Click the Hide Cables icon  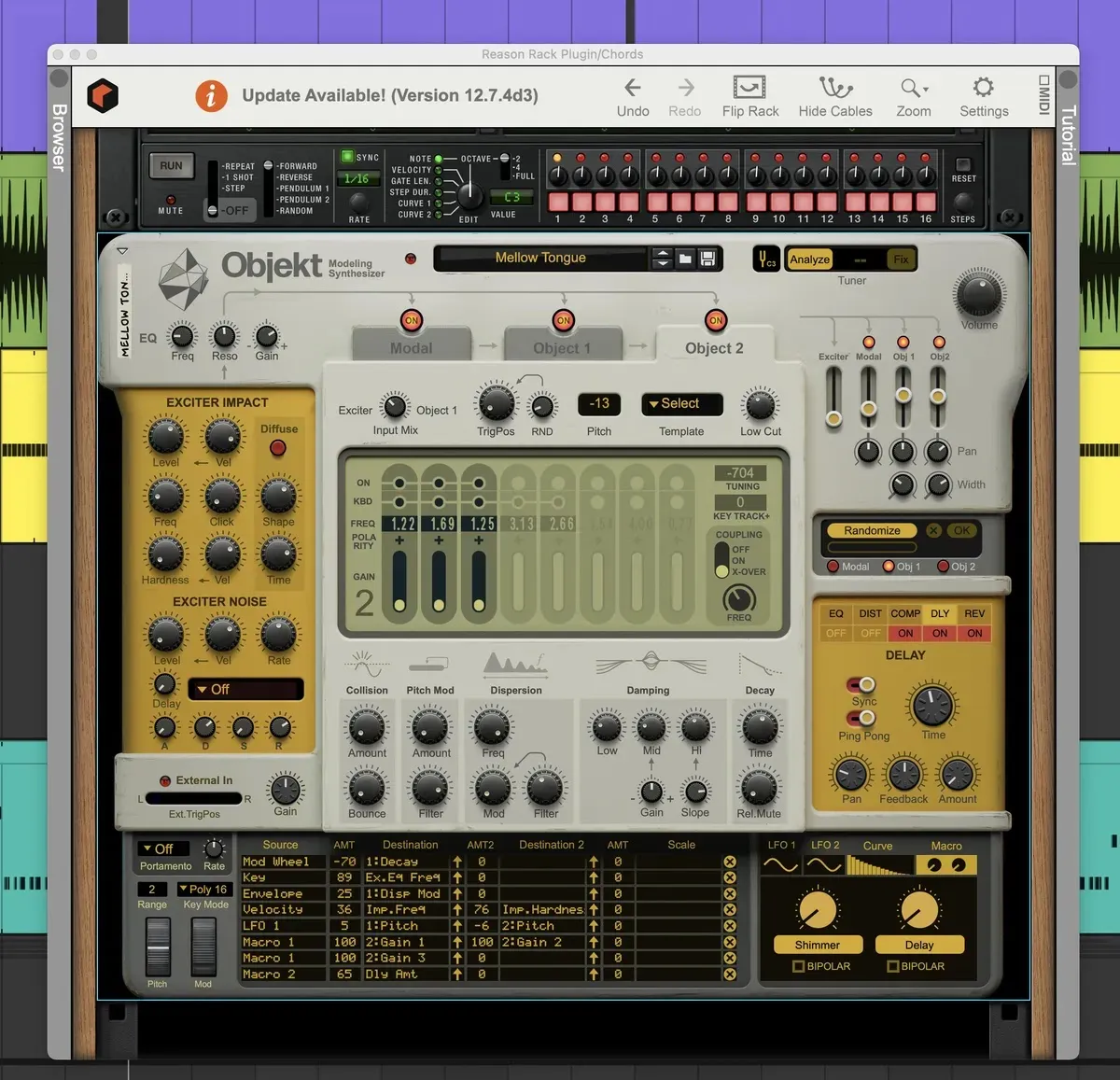(834, 88)
